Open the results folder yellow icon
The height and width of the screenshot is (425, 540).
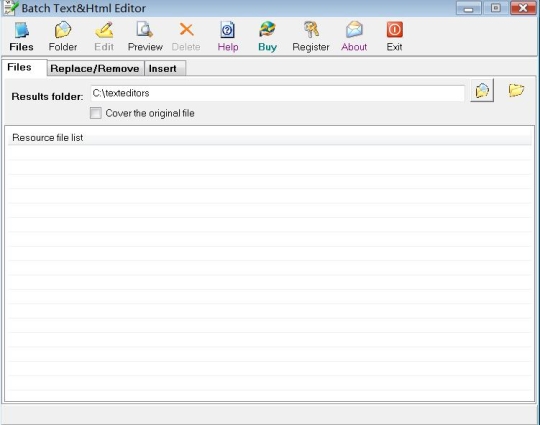pos(516,91)
